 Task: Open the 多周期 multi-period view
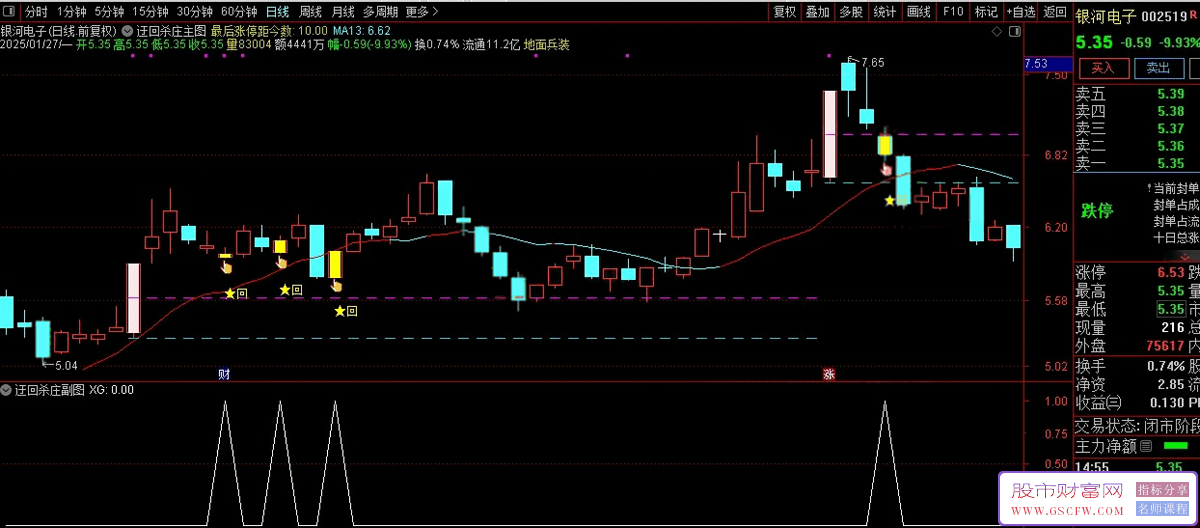pyautogui.click(x=380, y=12)
